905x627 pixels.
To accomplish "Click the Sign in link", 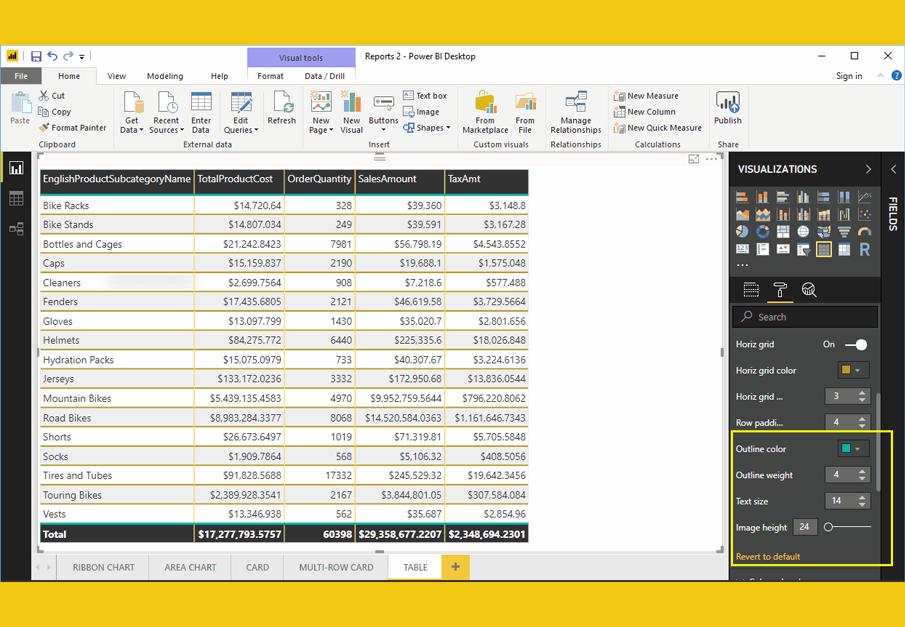I will 848,76.
